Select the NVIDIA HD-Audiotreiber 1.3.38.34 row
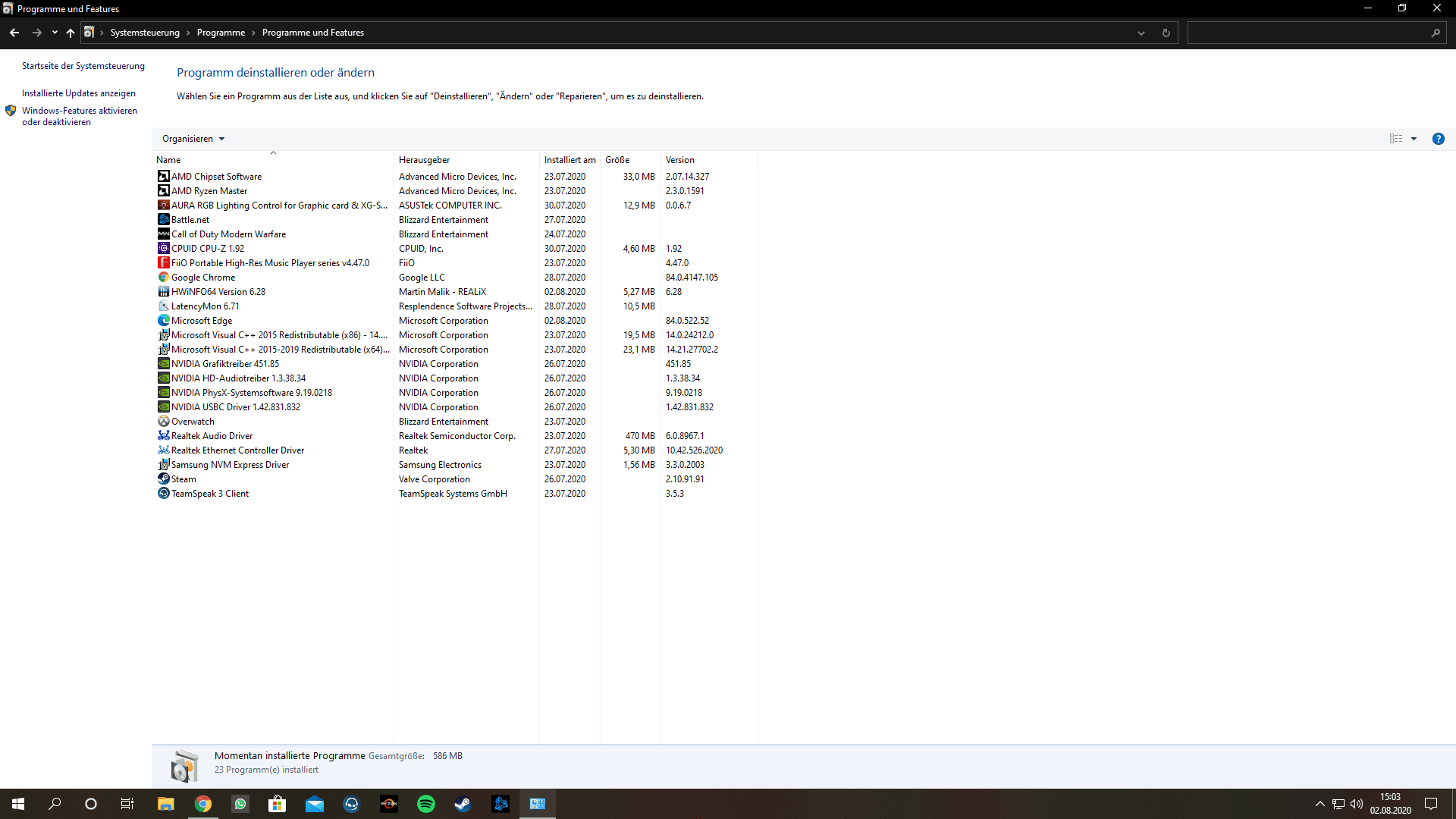This screenshot has width=1456, height=819. (x=455, y=378)
